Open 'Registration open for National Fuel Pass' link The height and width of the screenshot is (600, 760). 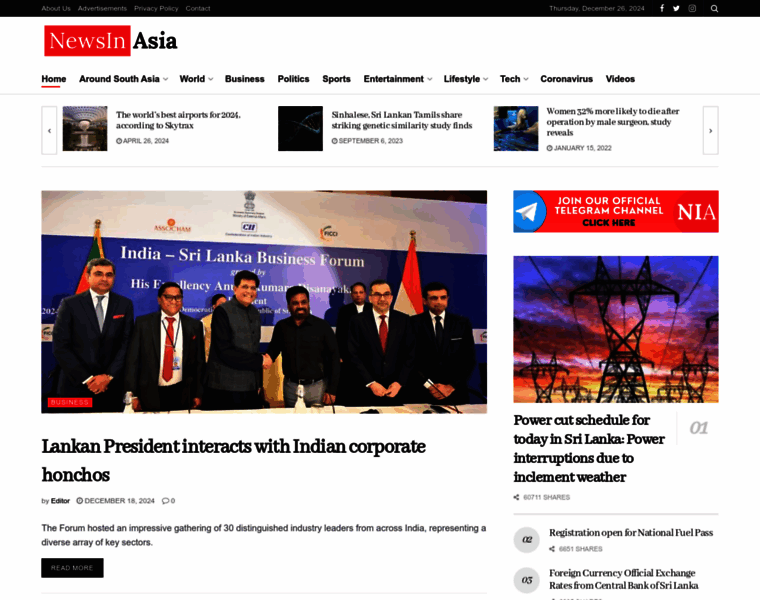tap(631, 533)
